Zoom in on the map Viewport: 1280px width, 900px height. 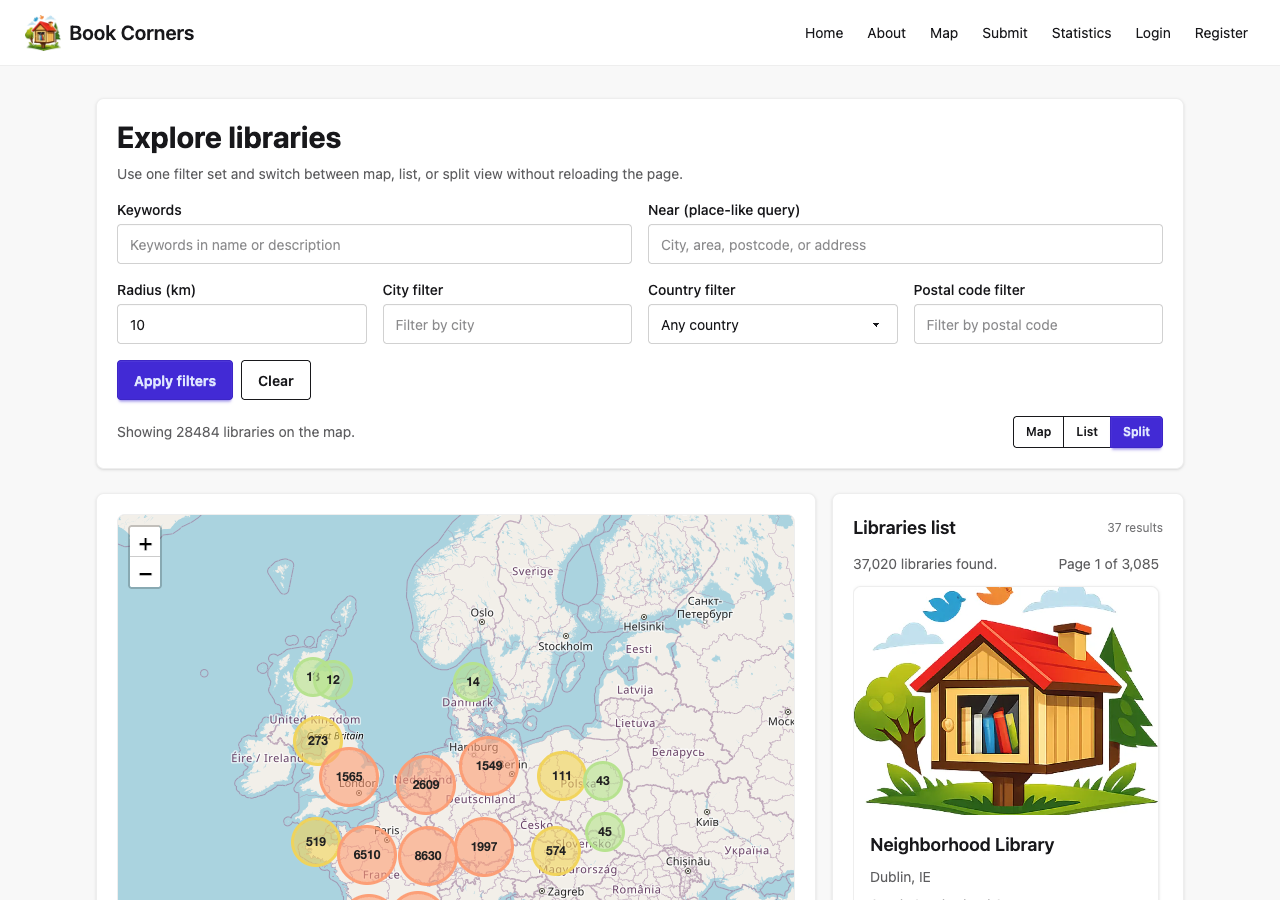click(145, 543)
